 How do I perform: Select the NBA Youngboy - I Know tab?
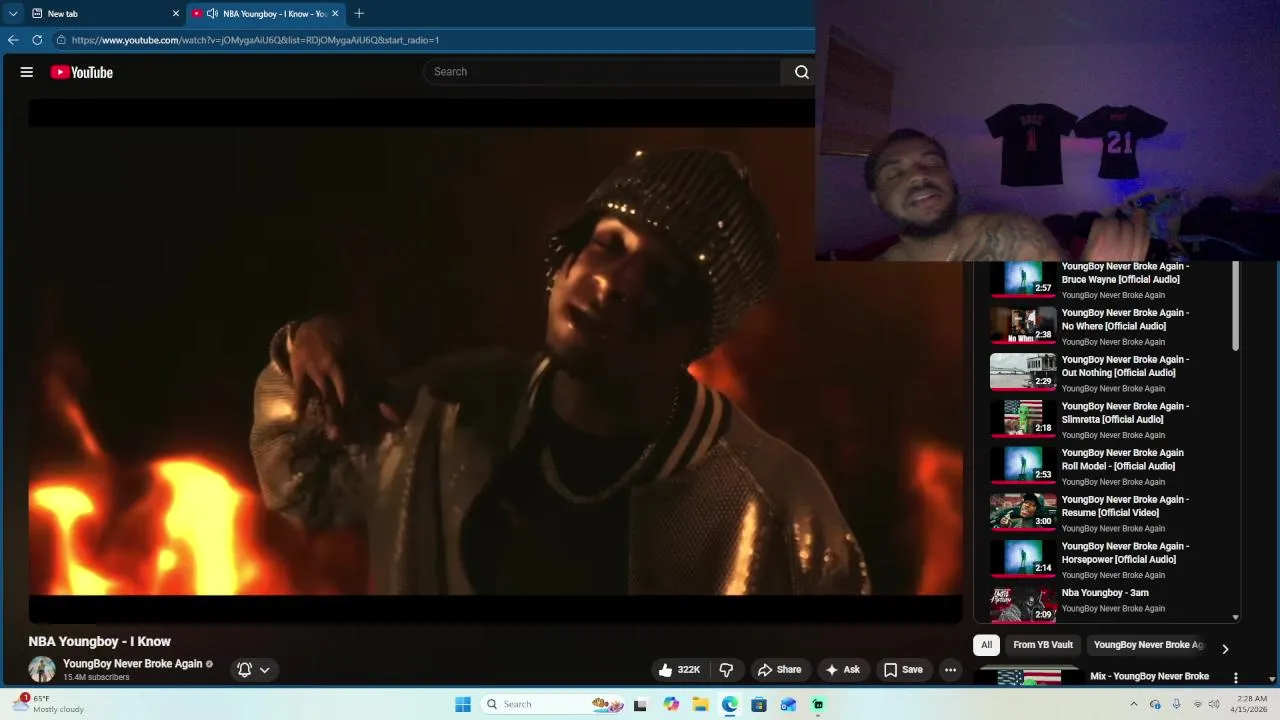click(265, 14)
